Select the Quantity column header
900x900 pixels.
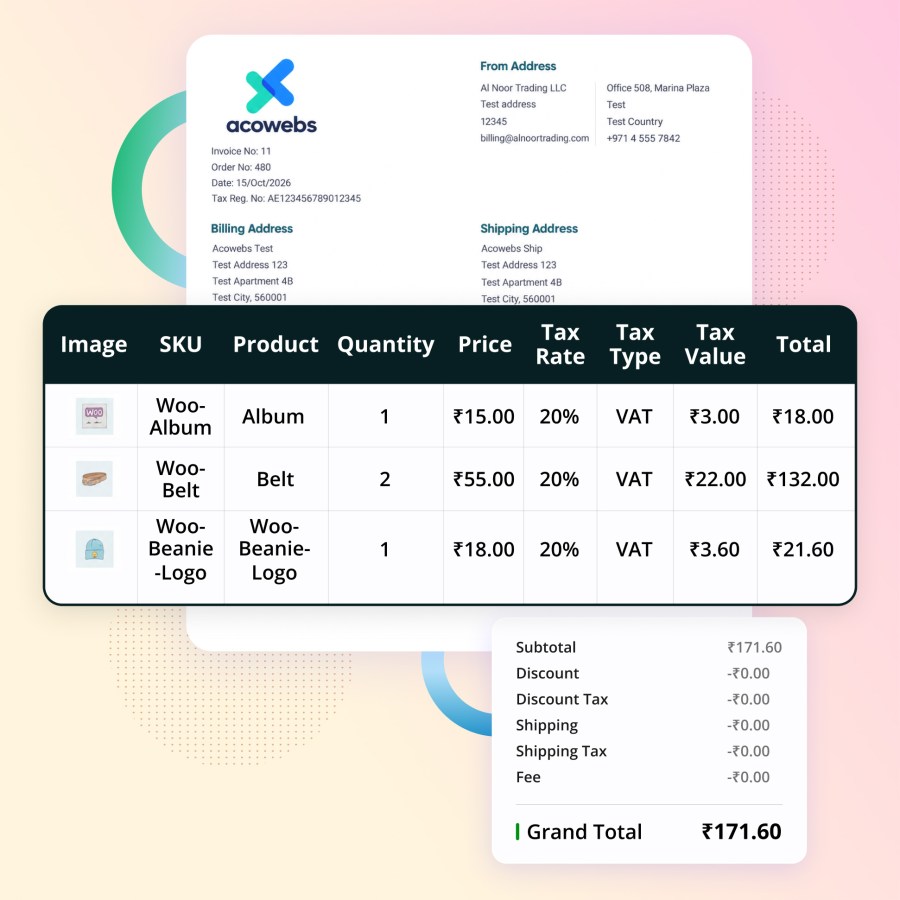pyautogui.click(x=386, y=344)
